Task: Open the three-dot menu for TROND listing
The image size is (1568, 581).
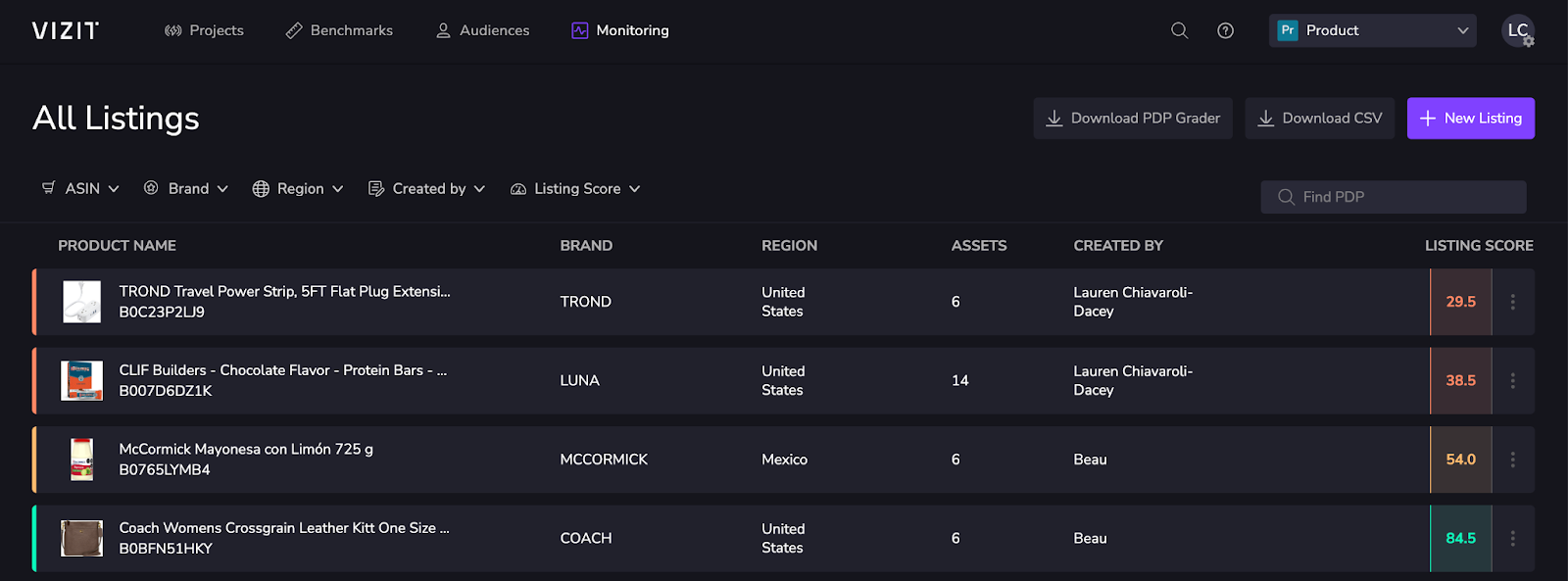Action: point(1512,302)
